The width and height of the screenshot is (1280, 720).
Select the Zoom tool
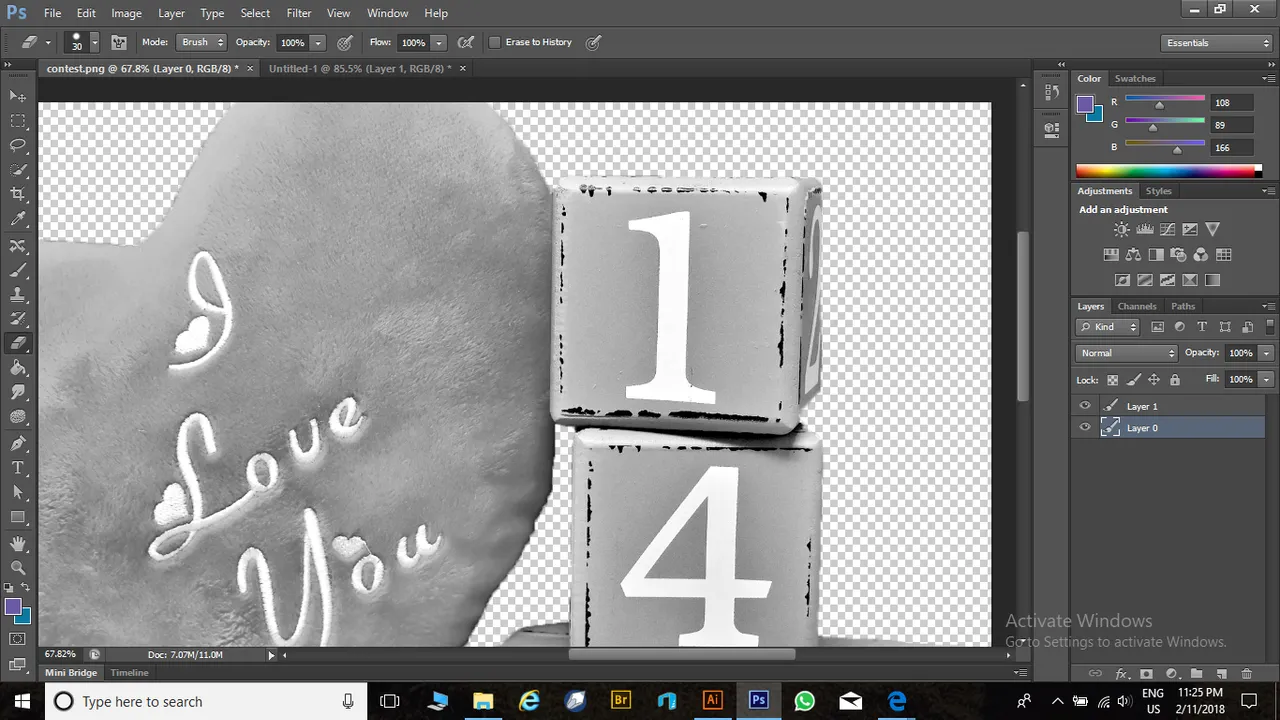pyautogui.click(x=18, y=567)
